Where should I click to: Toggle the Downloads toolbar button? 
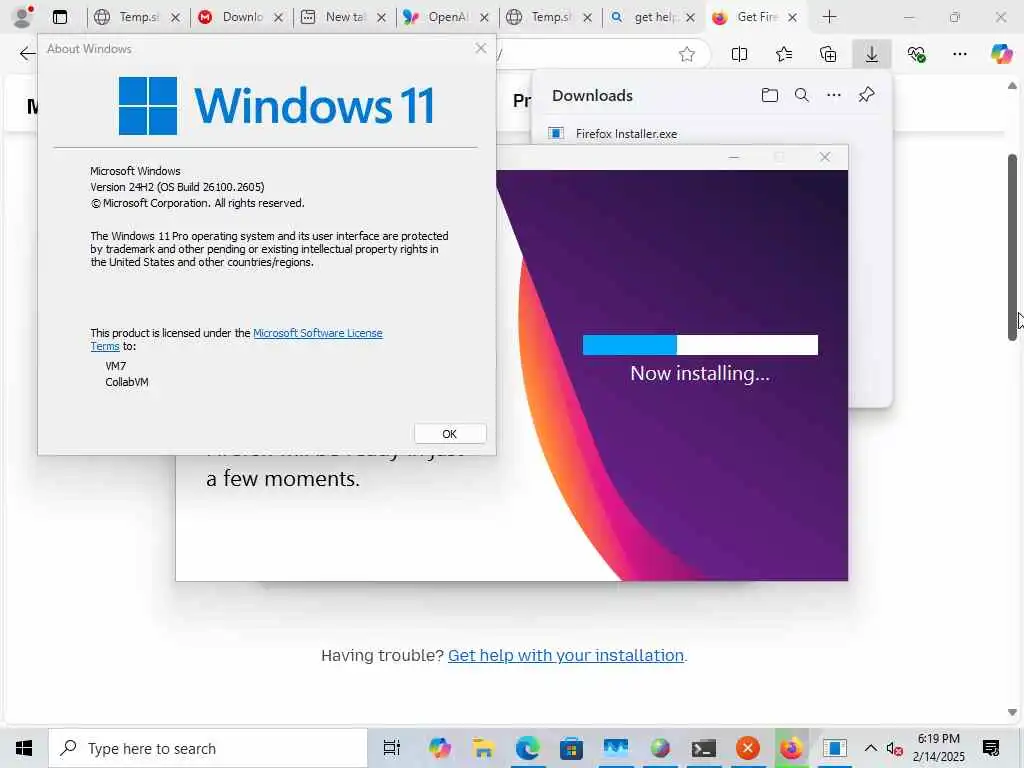tap(872, 54)
